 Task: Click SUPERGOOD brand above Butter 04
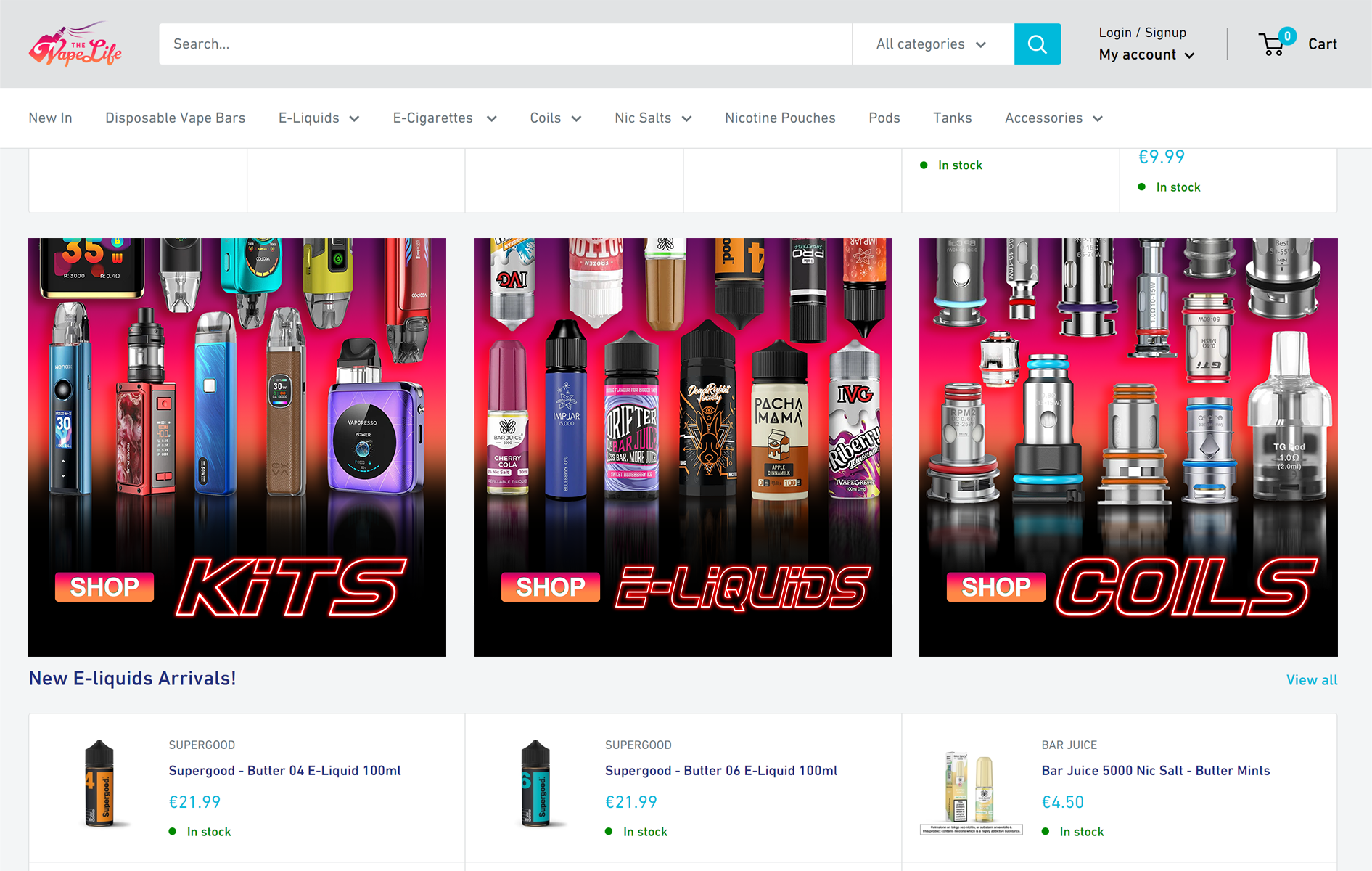pos(202,745)
